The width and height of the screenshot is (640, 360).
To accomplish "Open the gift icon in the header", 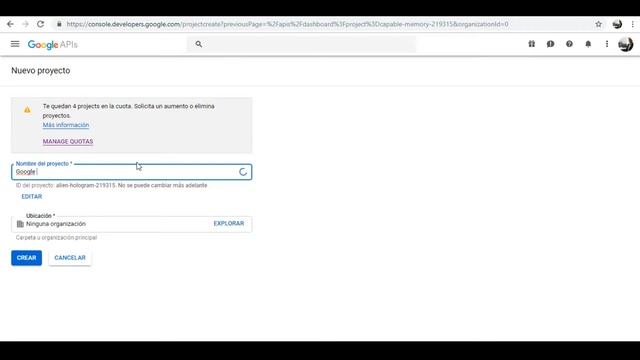I will 531,44.
